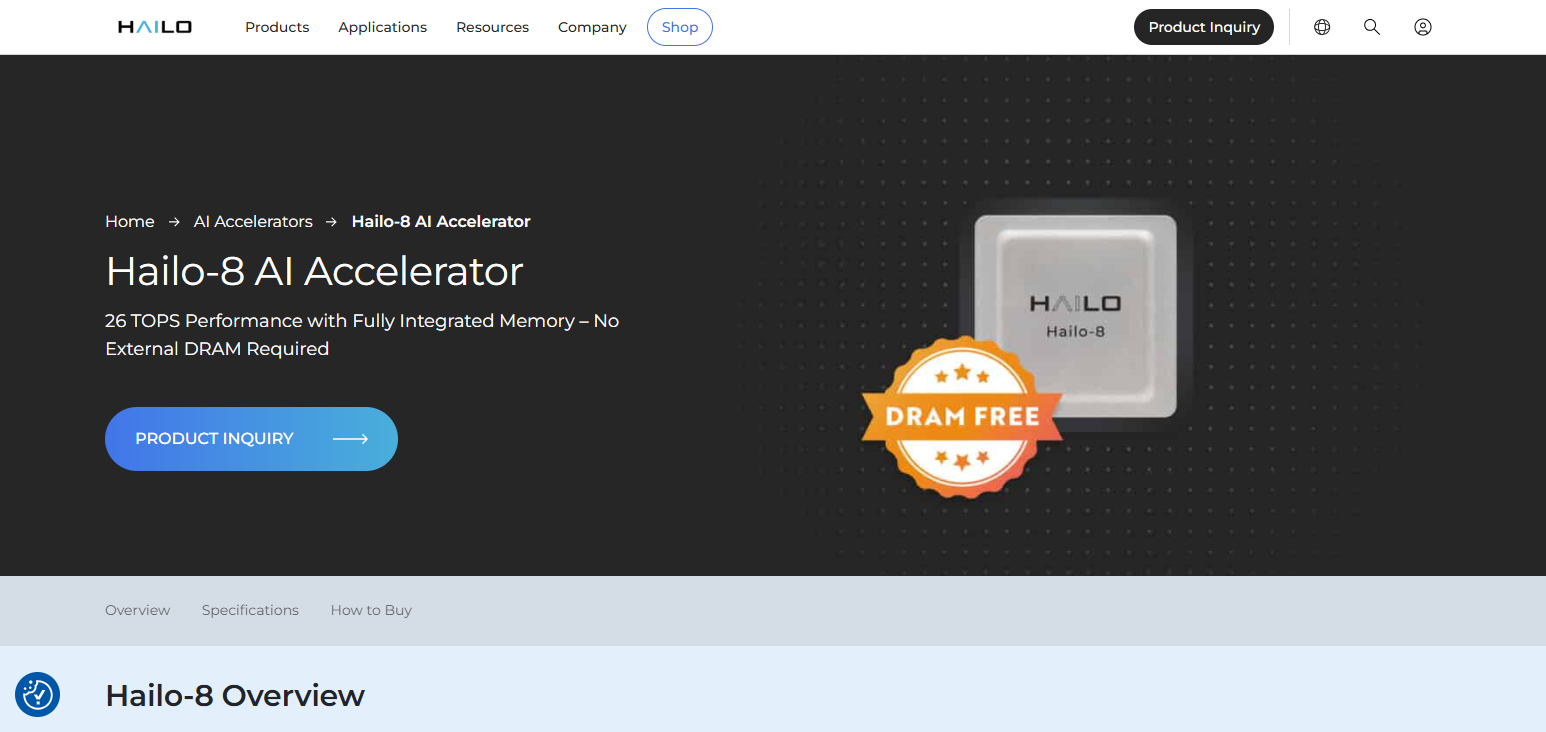Image resolution: width=1546 pixels, height=732 pixels.
Task: Open the user account icon
Action: (x=1423, y=27)
